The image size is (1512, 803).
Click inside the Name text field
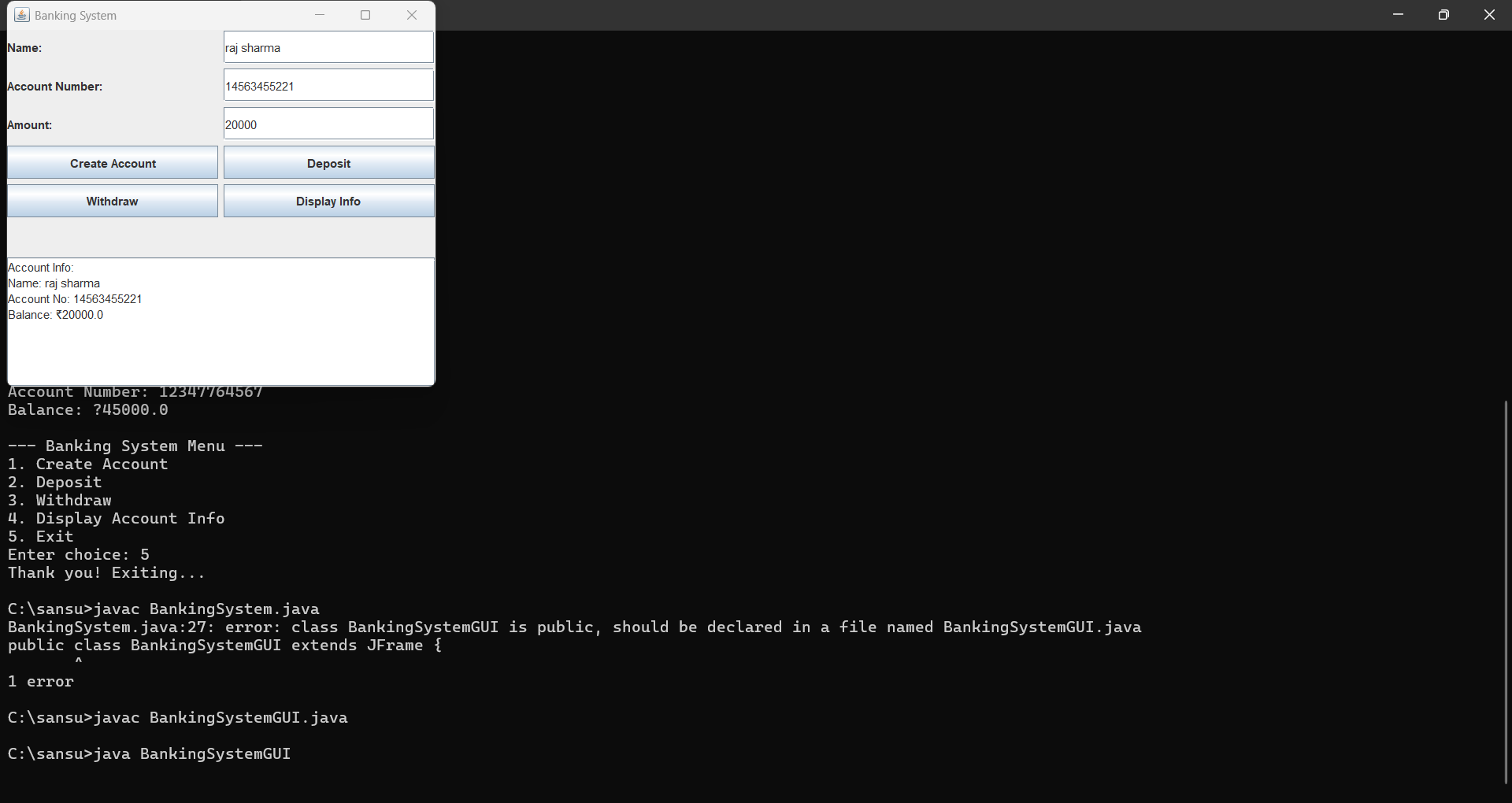[328, 46]
